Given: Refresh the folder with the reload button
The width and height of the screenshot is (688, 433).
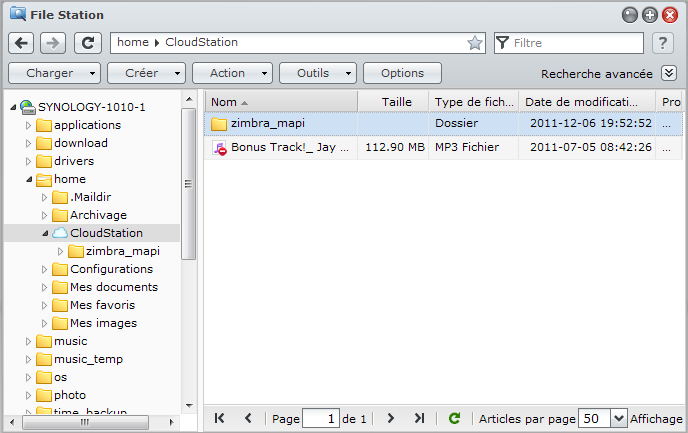Looking at the screenshot, I should click(x=88, y=43).
